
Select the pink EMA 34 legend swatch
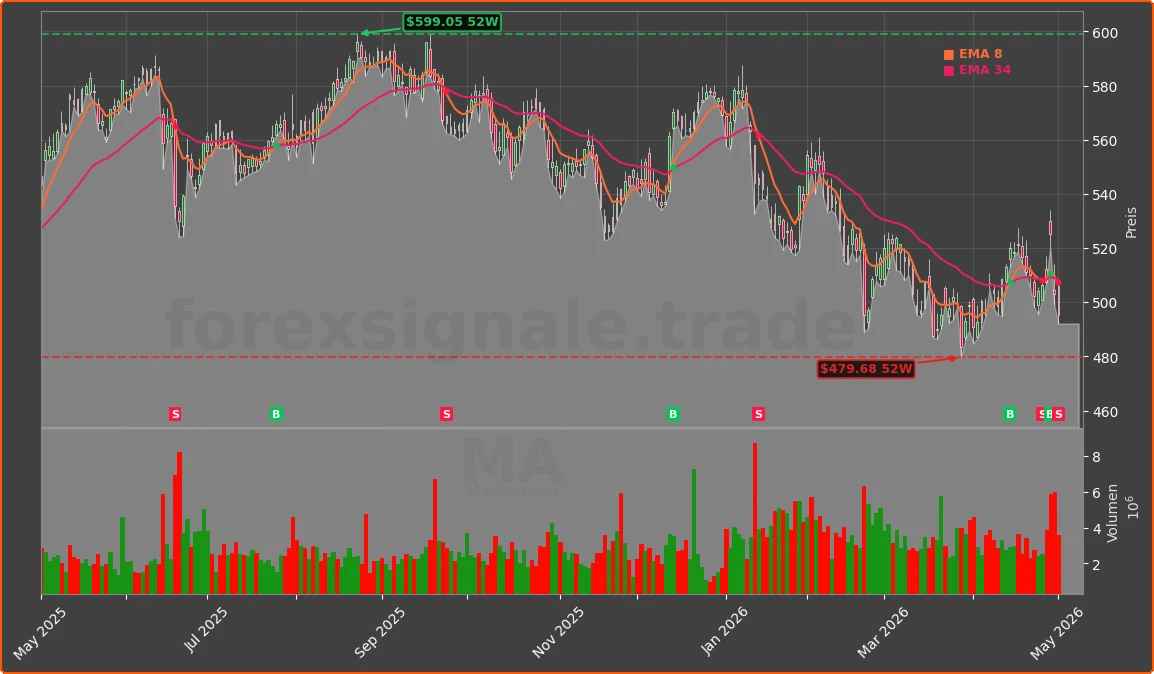(949, 71)
